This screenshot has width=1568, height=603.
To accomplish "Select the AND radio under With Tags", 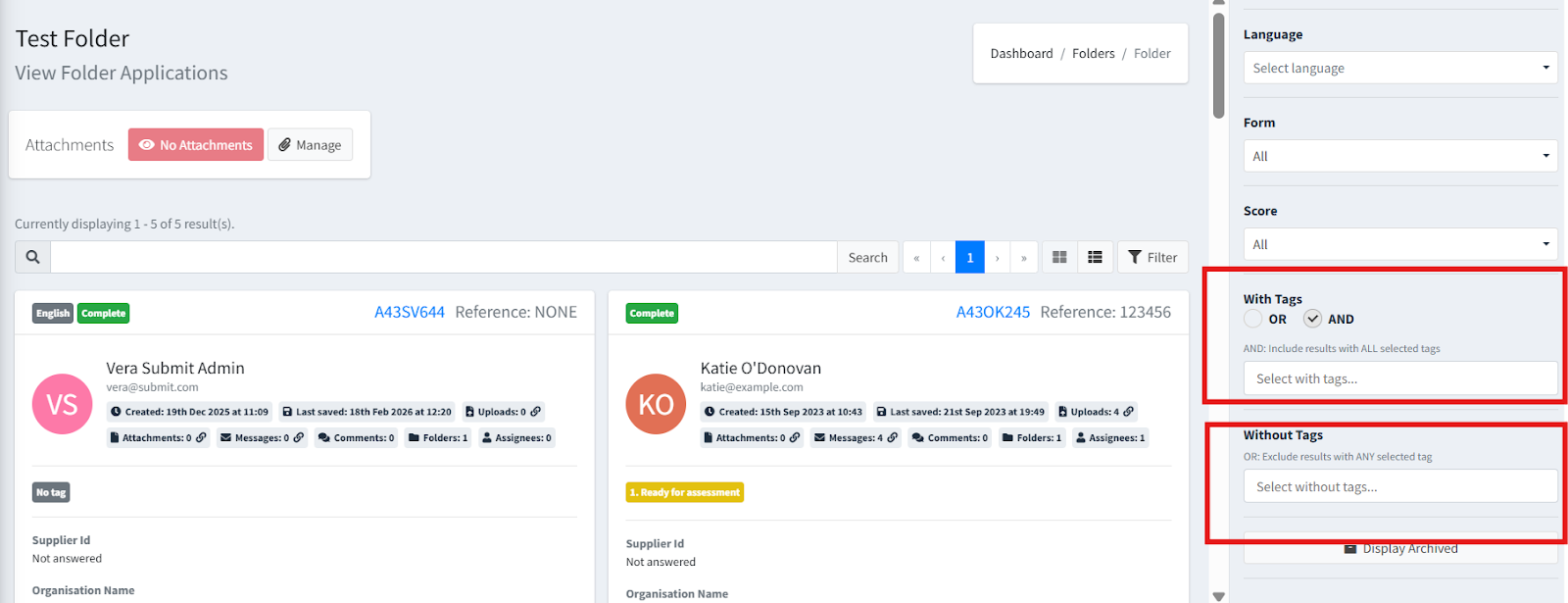I will coord(1312,319).
